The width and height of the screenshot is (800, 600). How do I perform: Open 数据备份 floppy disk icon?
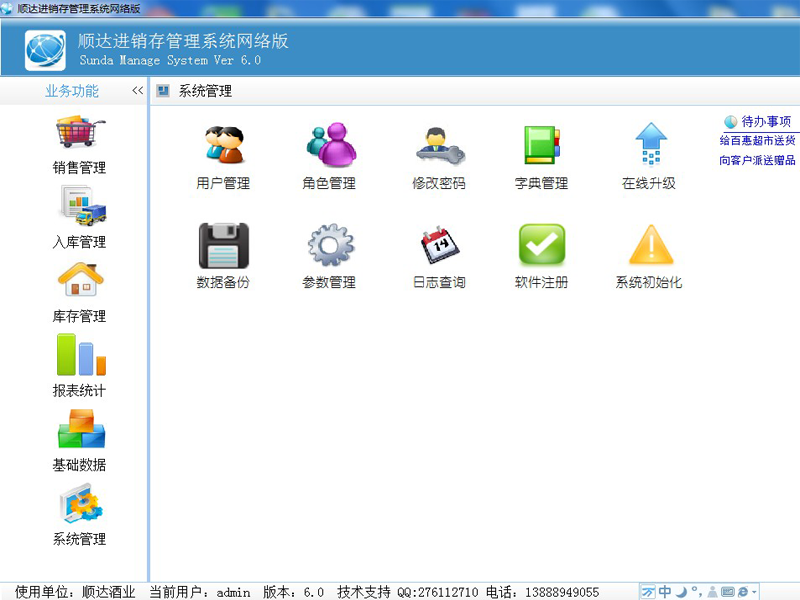coord(223,245)
